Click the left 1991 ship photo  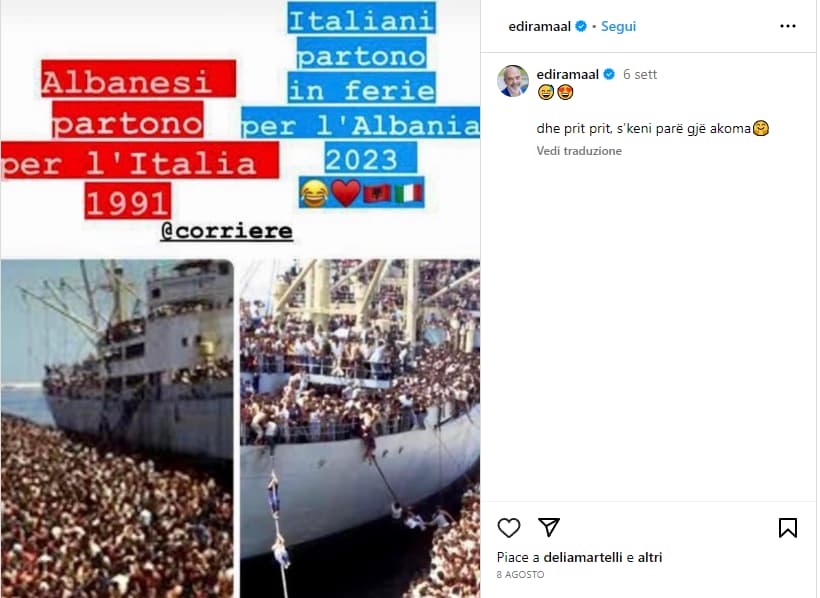pos(117,428)
